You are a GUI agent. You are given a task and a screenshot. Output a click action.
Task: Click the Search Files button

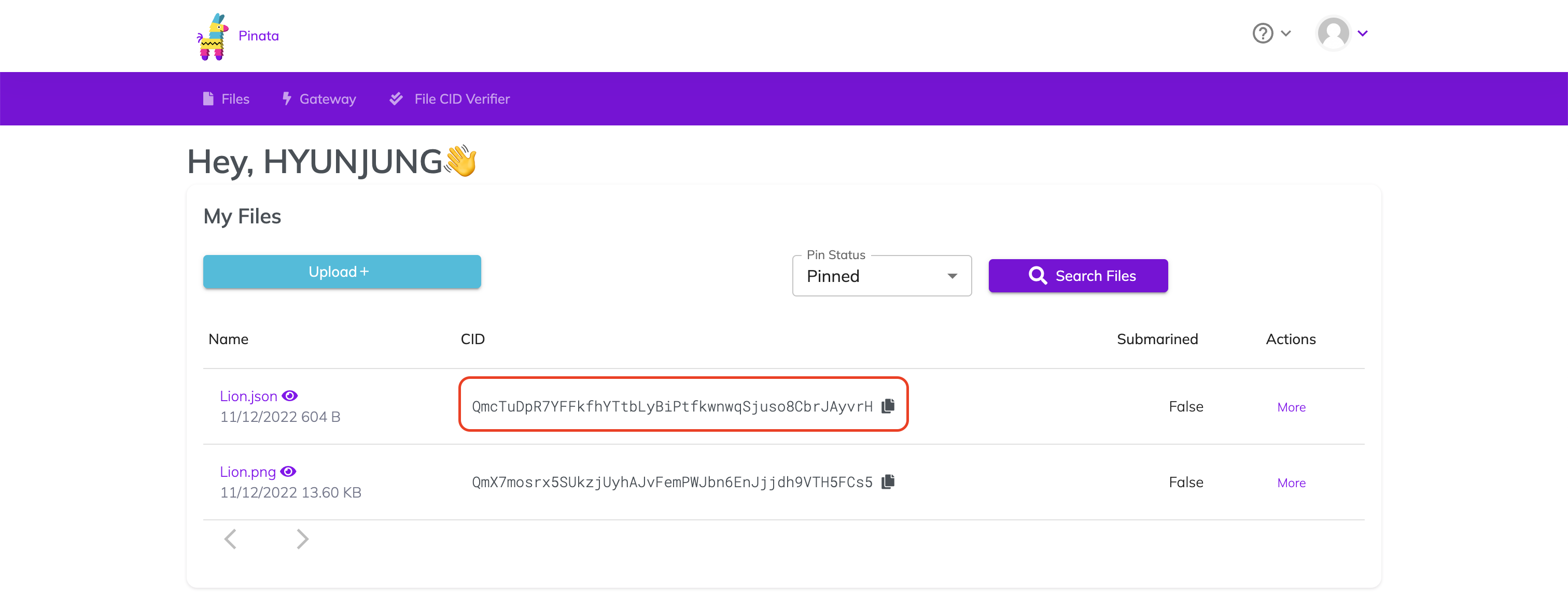point(1077,276)
